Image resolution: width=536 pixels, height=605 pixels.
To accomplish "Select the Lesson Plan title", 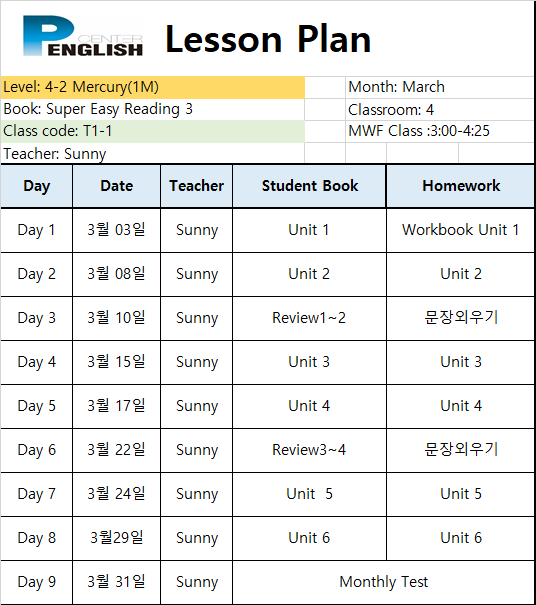I will (268, 39).
